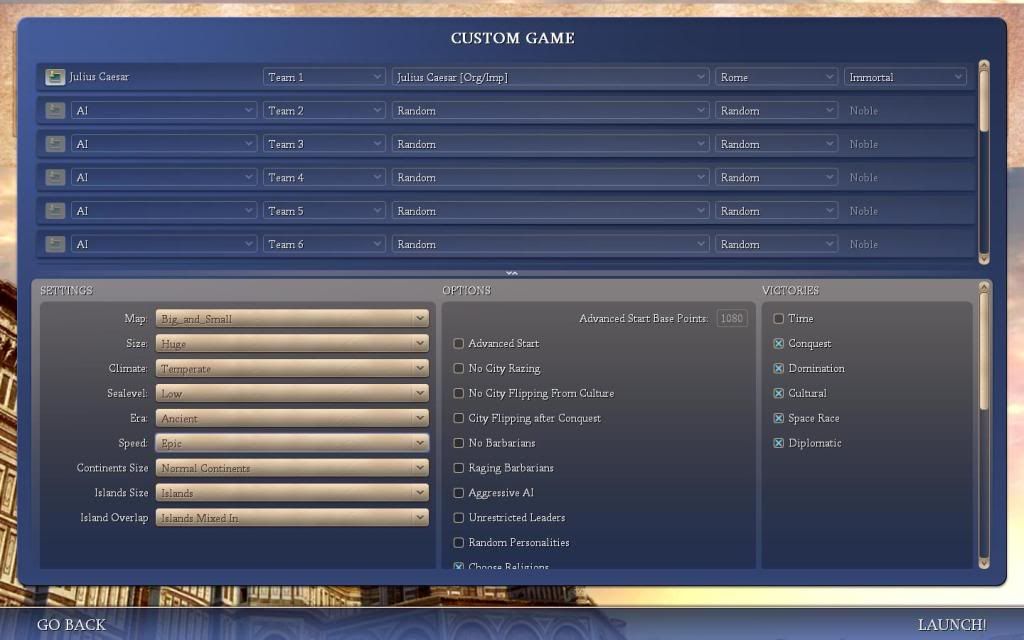Viewport: 1024px width, 640px height.
Task: Open the AI slot dropdown in the Team 5 row
Action: pos(163,210)
